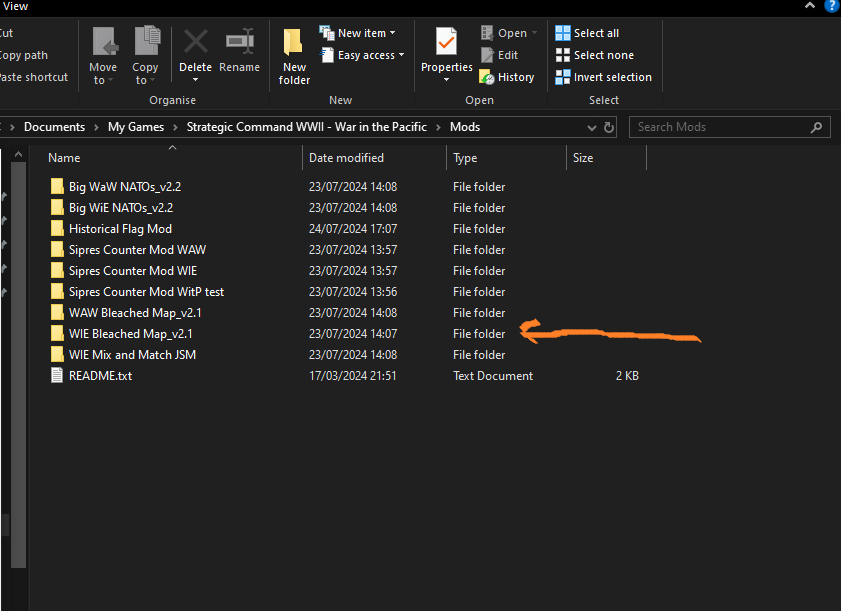Go to My Games in the address bar
This screenshot has height=611, width=841.
tap(136, 127)
